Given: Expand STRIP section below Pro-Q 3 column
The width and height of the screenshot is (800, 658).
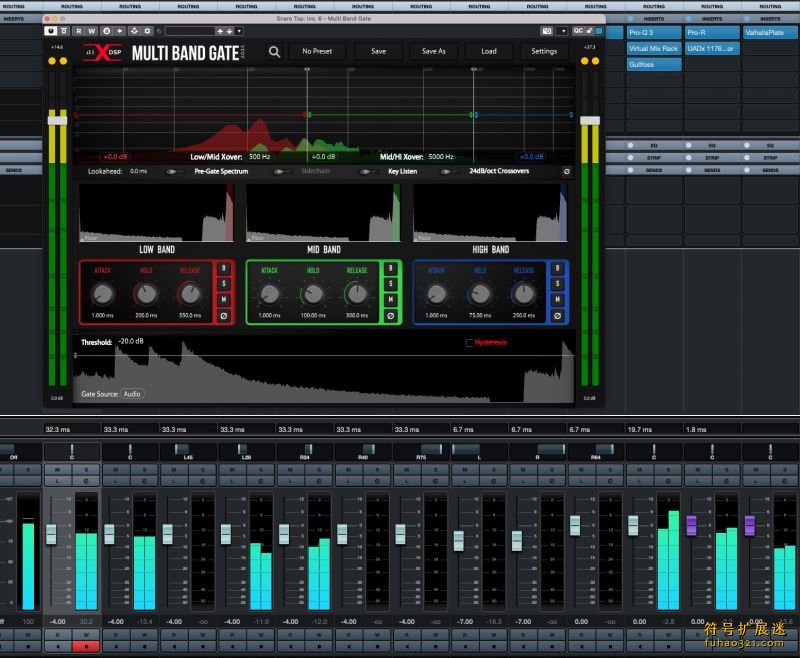Looking at the screenshot, I should (x=654, y=158).
